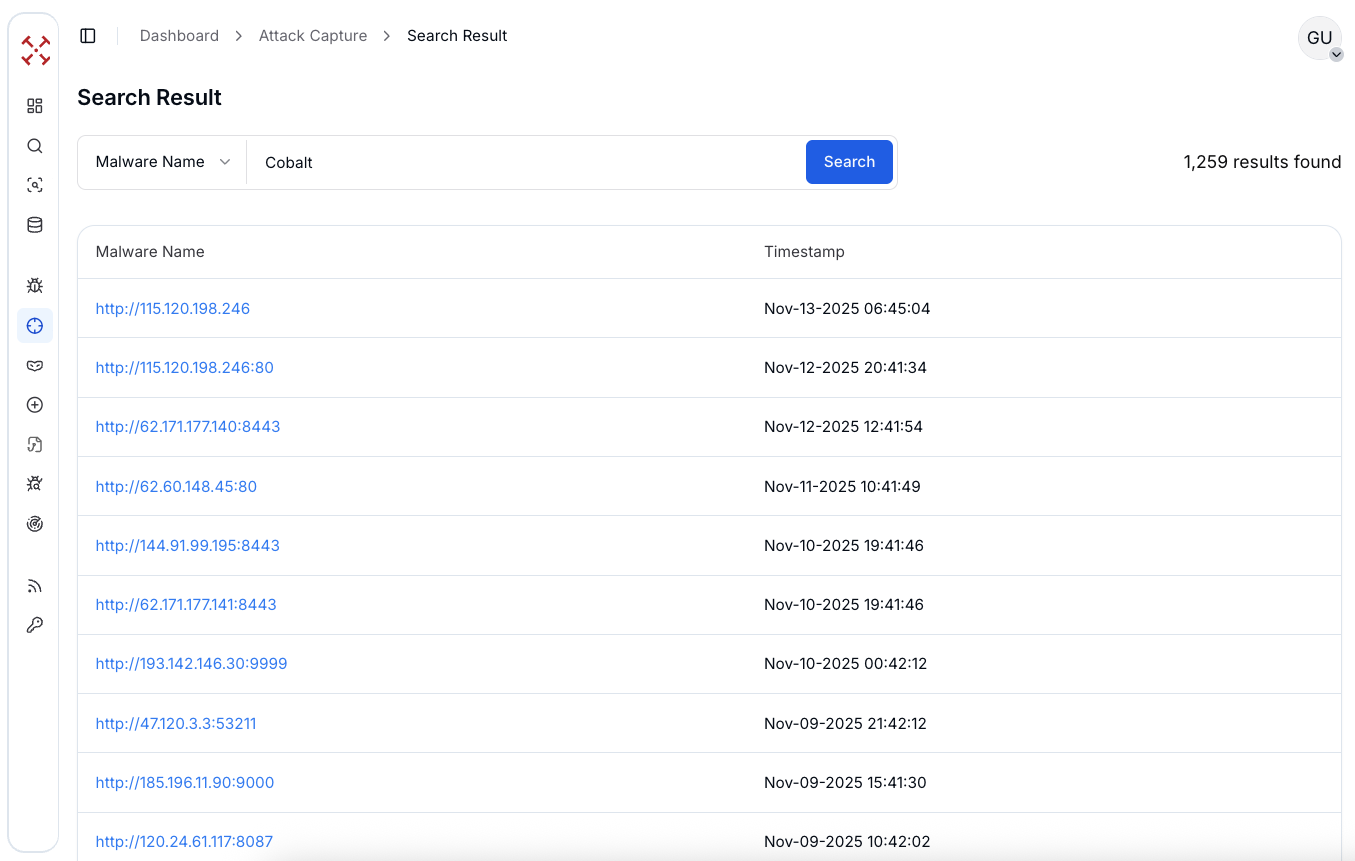Screen dimensions: 1355x861
Task: Select the bug-search analysis icon
Action: coord(34,483)
